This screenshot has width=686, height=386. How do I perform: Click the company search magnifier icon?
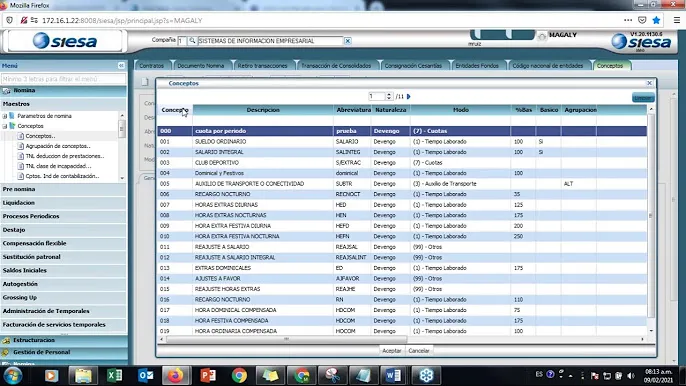tap(192, 41)
